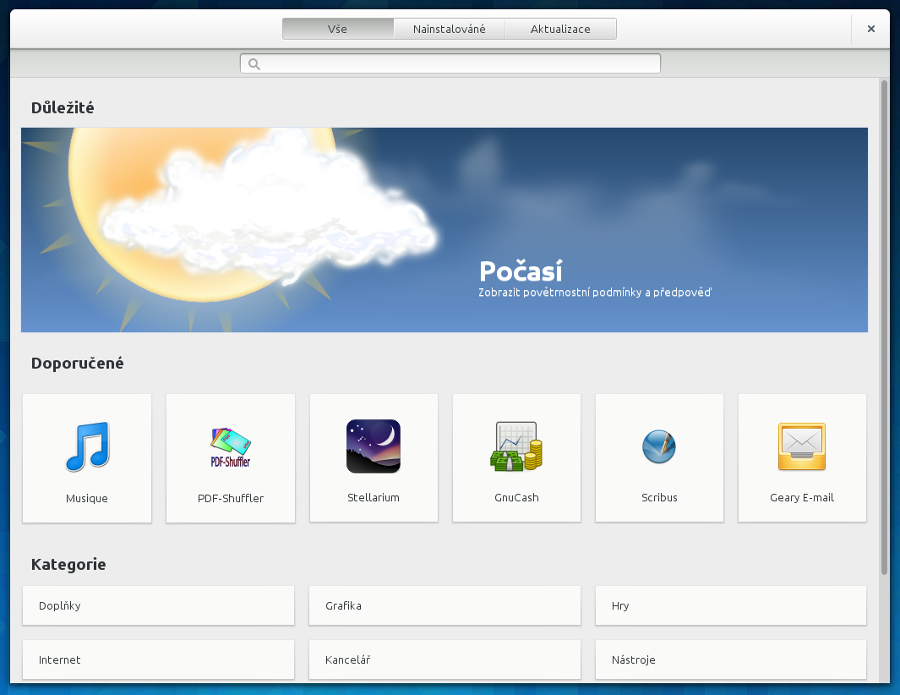Open the Scribus pen icon
Screen dimensions: 900x695
pos(659,446)
